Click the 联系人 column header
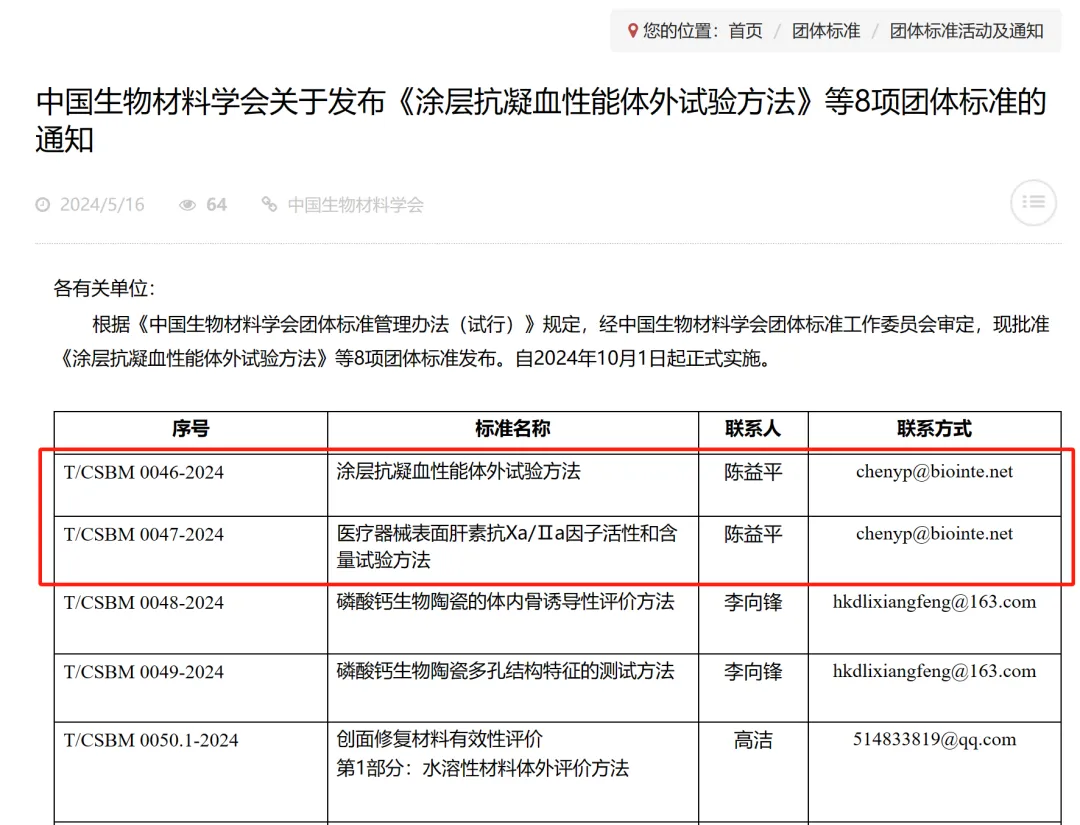The width and height of the screenshot is (1080, 825). pyautogui.click(x=752, y=429)
